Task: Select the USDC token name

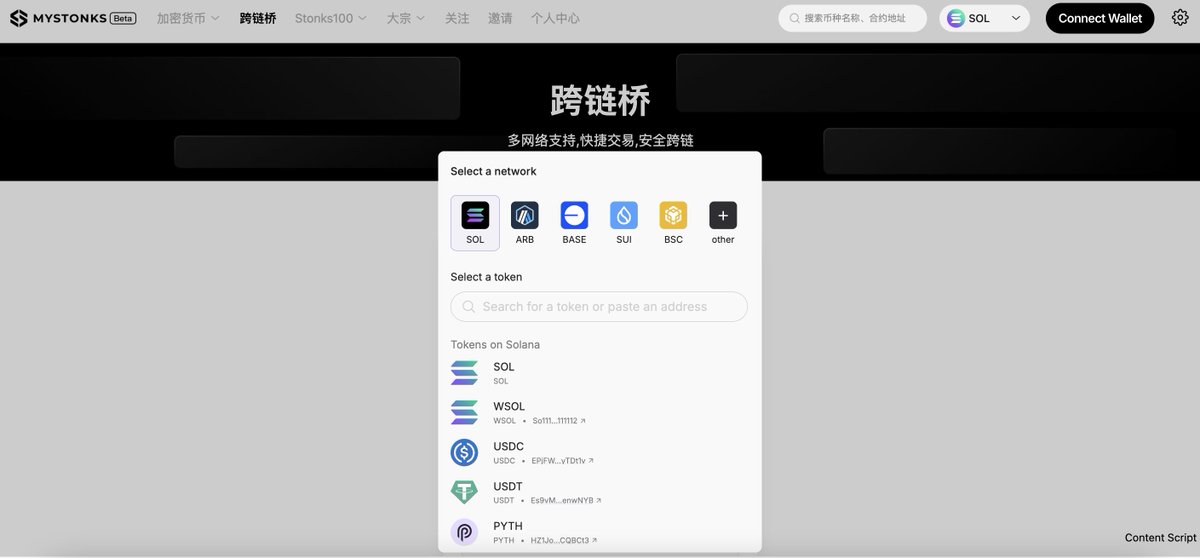Action: [x=508, y=446]
